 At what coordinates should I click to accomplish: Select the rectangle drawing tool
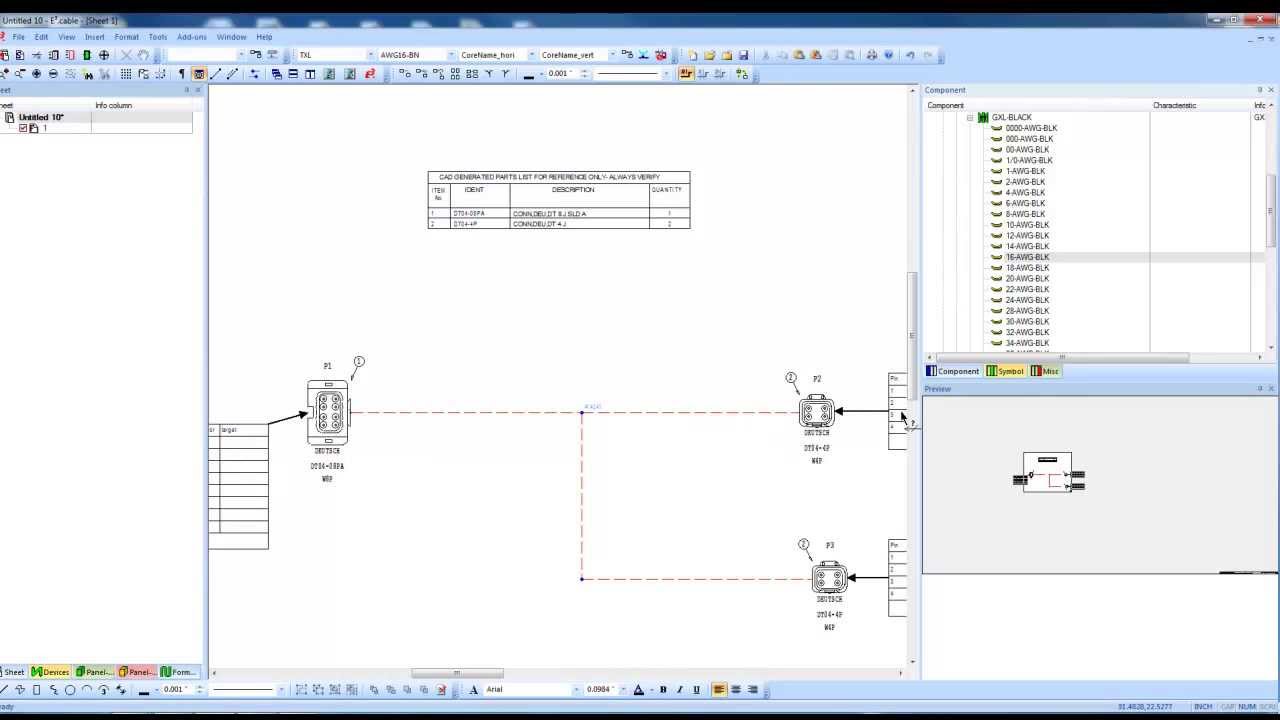pos(37,689)
